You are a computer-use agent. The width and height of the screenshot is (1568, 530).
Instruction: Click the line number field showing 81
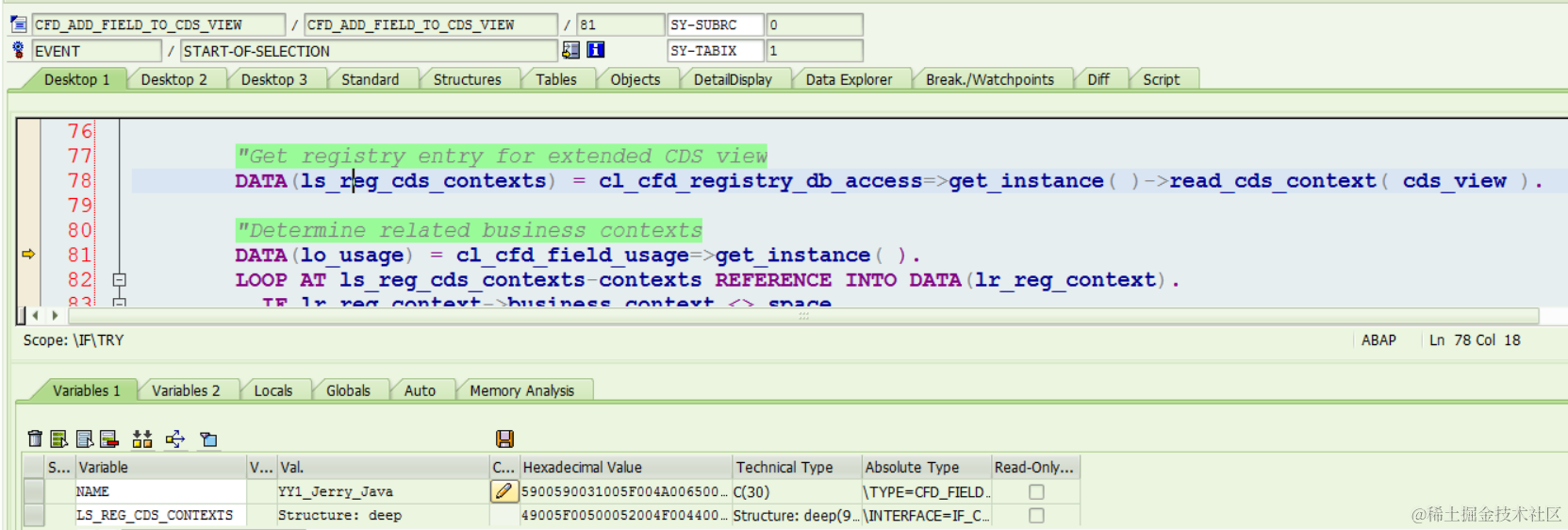click(620, 25)
